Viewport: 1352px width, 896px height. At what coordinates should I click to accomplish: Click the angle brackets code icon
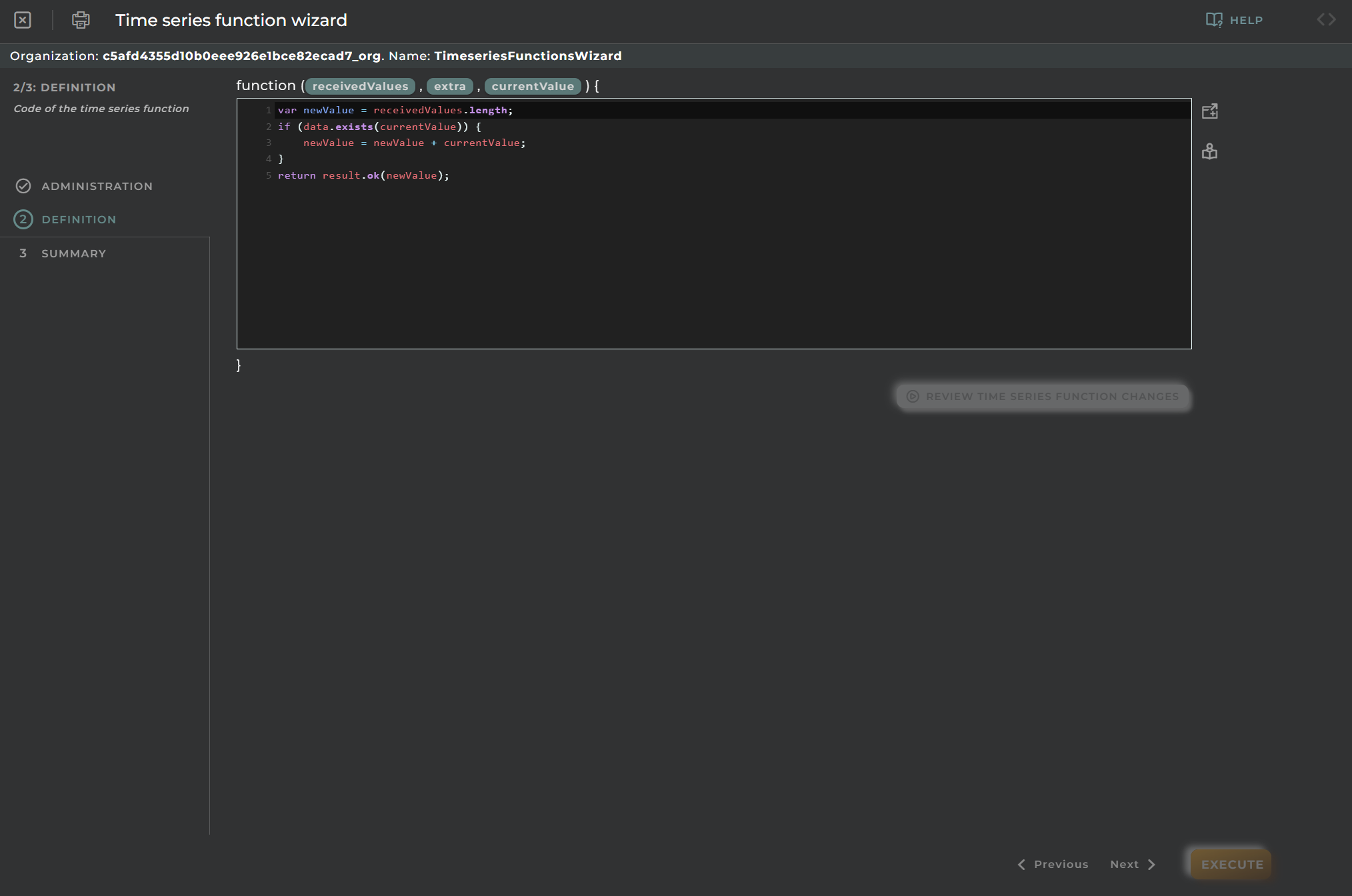pyautogui.click(x=1326, y=20)
